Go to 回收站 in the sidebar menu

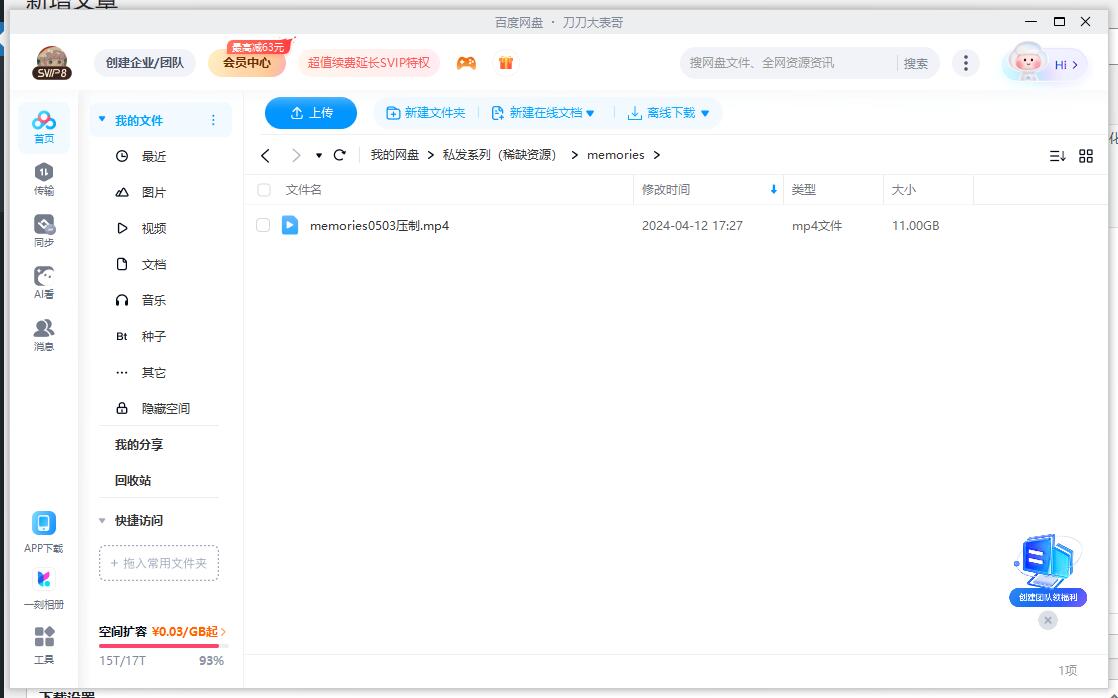click(131, 480)
